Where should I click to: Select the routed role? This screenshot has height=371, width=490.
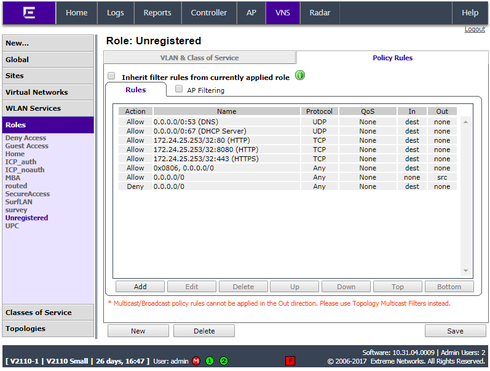pos(16,186)
